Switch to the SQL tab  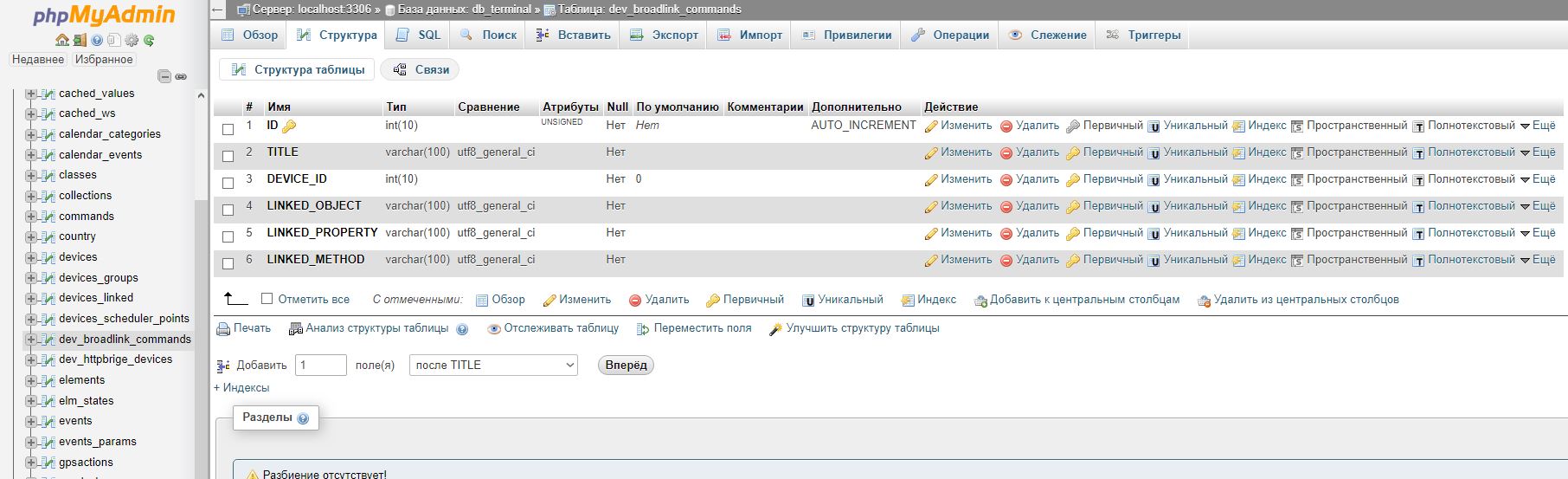pos(418,36)
